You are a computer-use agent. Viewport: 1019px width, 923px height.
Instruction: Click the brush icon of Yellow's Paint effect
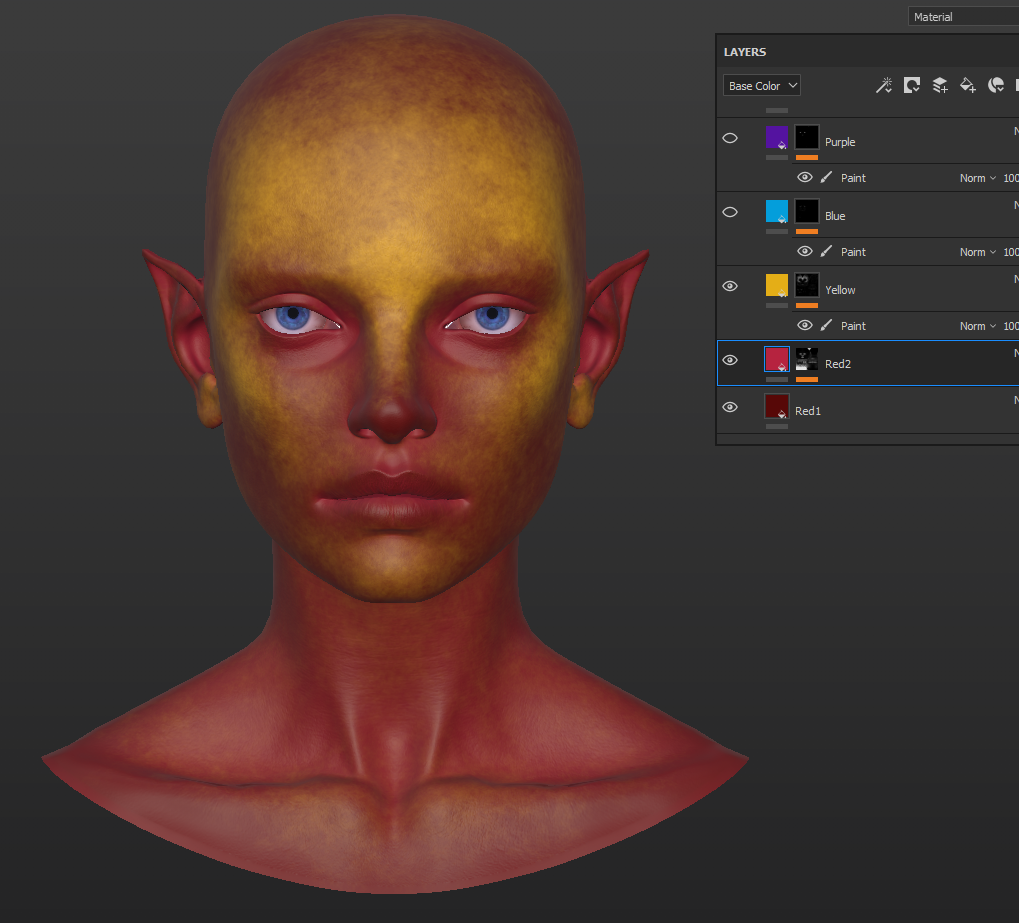click(827, 326)
